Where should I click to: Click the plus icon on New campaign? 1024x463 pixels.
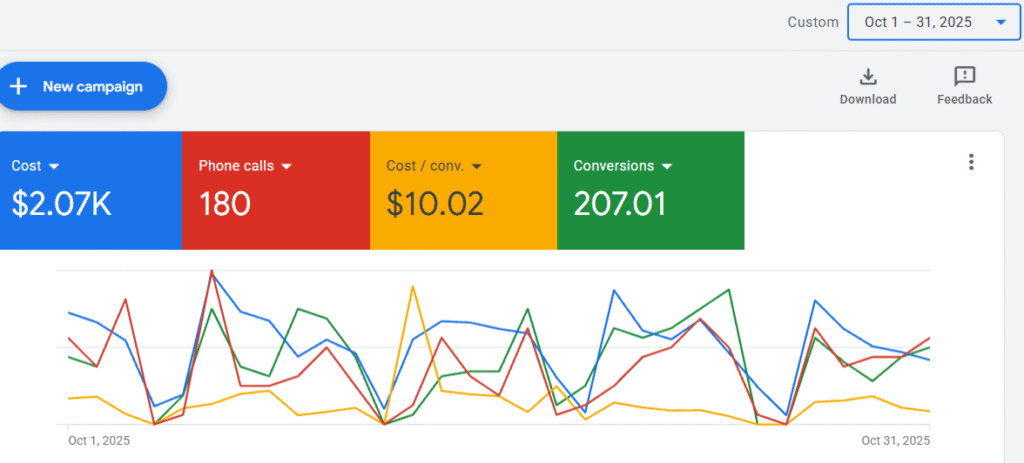coord(18,86)
